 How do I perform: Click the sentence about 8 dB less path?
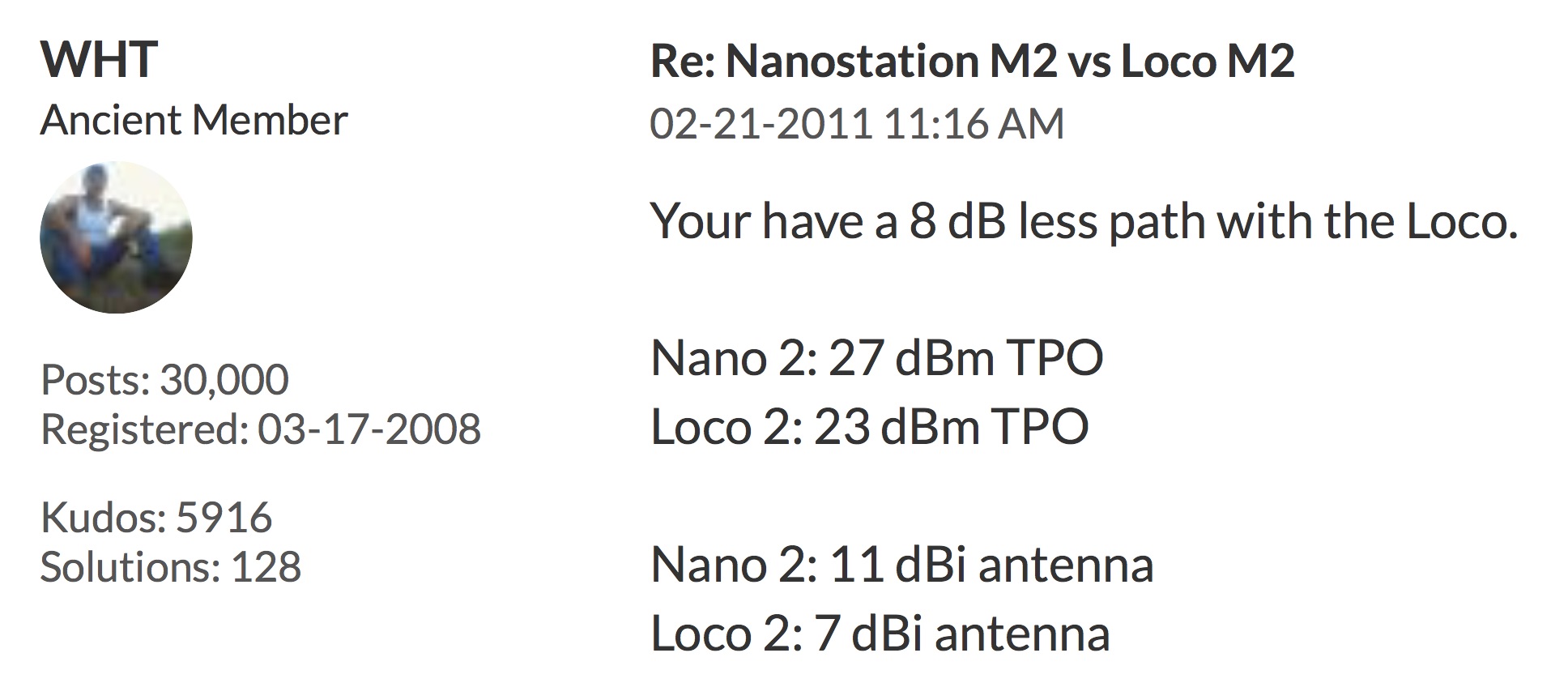[x=1083, y=221]
